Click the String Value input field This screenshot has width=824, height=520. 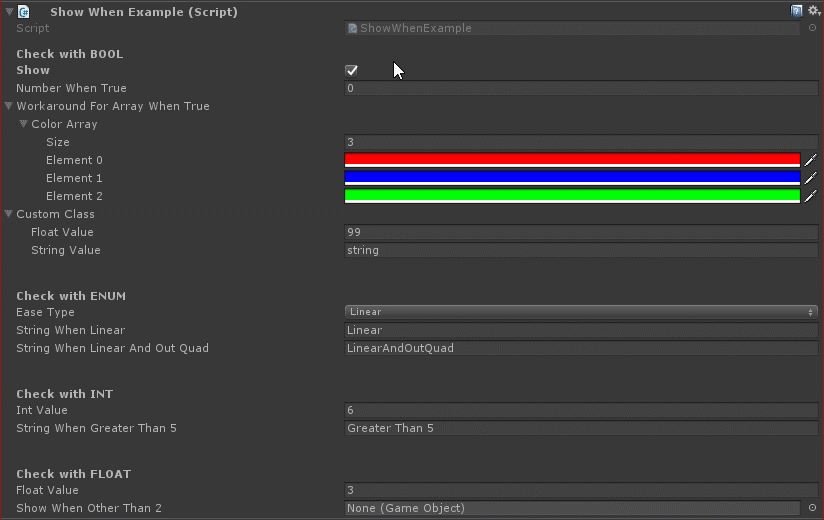(x=581, y=250)
